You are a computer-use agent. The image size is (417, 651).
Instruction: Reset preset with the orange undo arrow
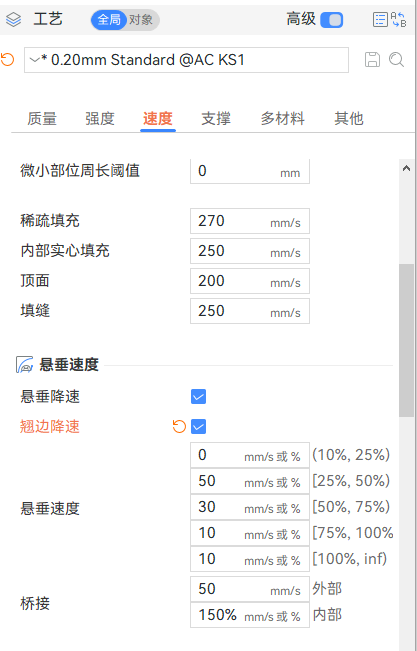7,60
